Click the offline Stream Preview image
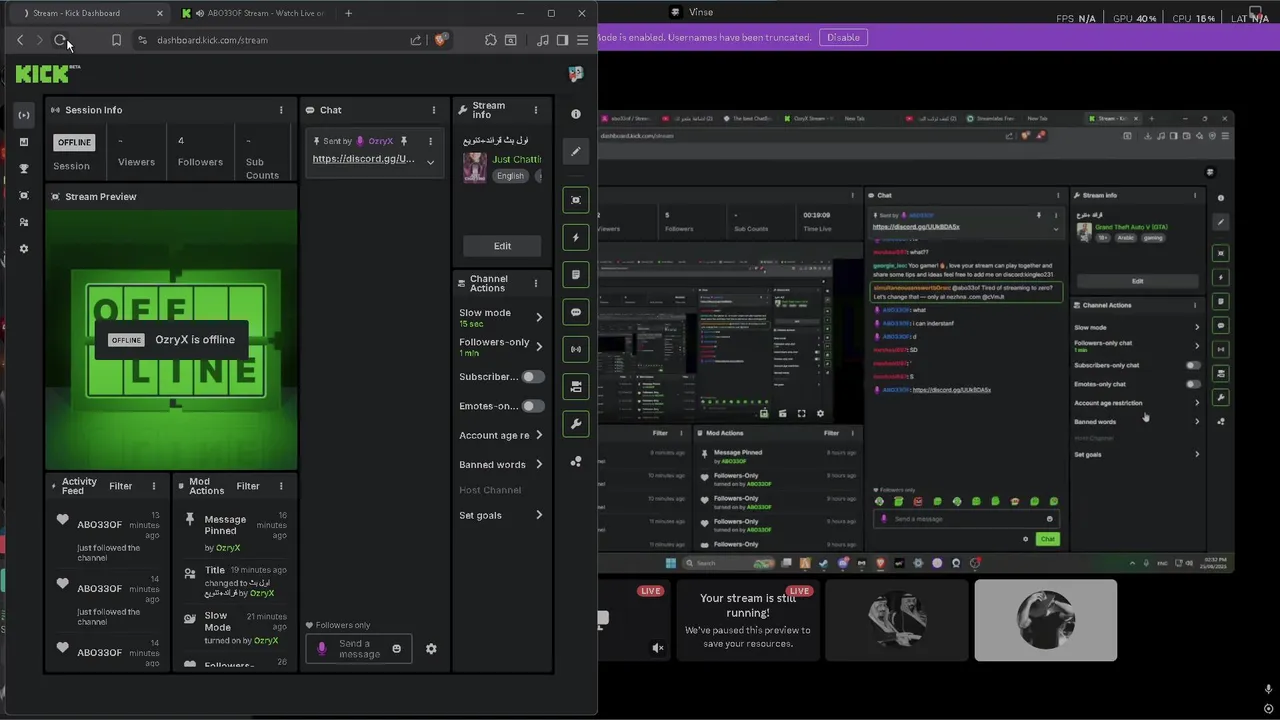1280x720 pixels. coord(171,339)
